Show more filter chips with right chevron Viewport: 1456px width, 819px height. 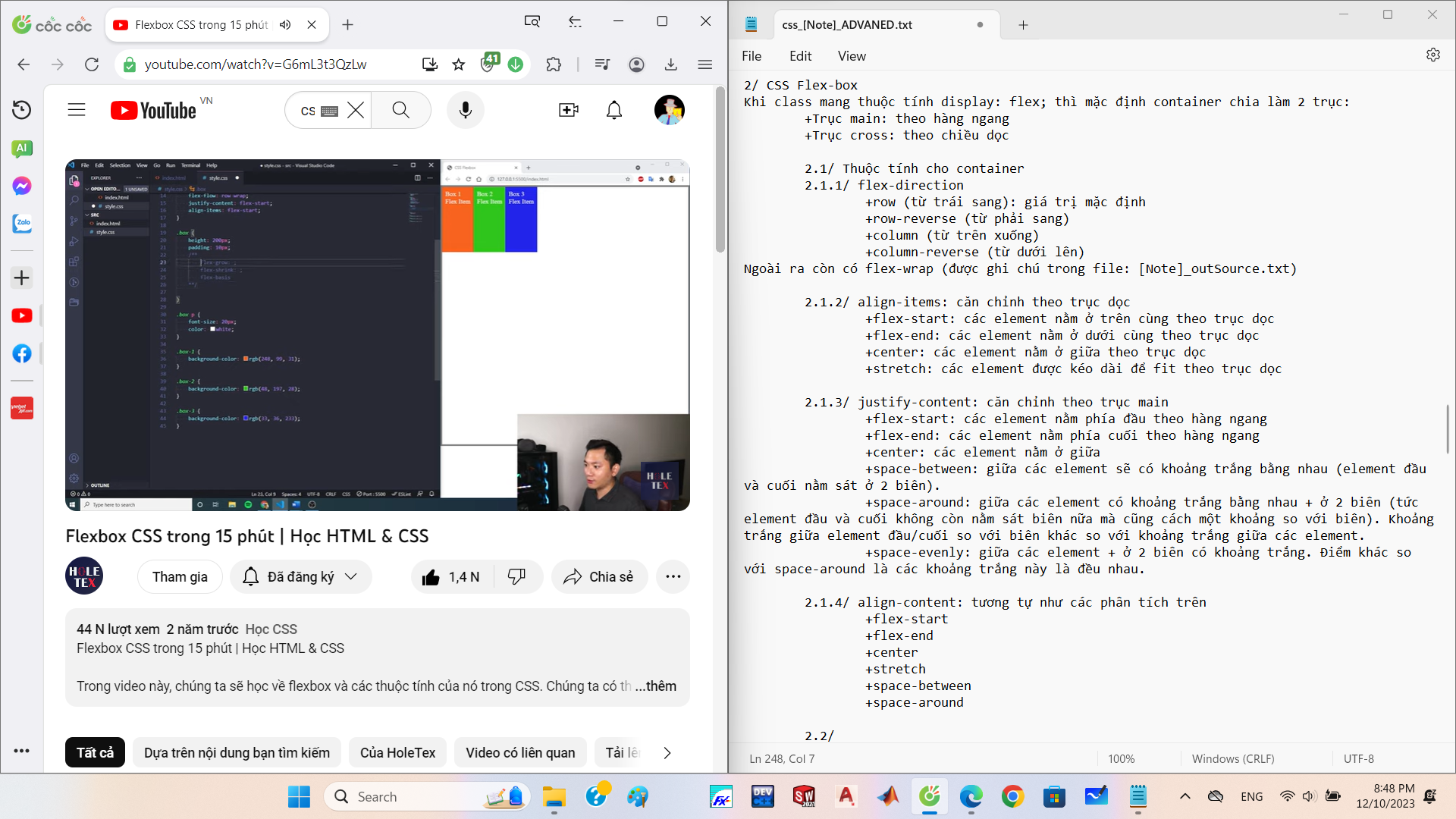pos(667,753)
